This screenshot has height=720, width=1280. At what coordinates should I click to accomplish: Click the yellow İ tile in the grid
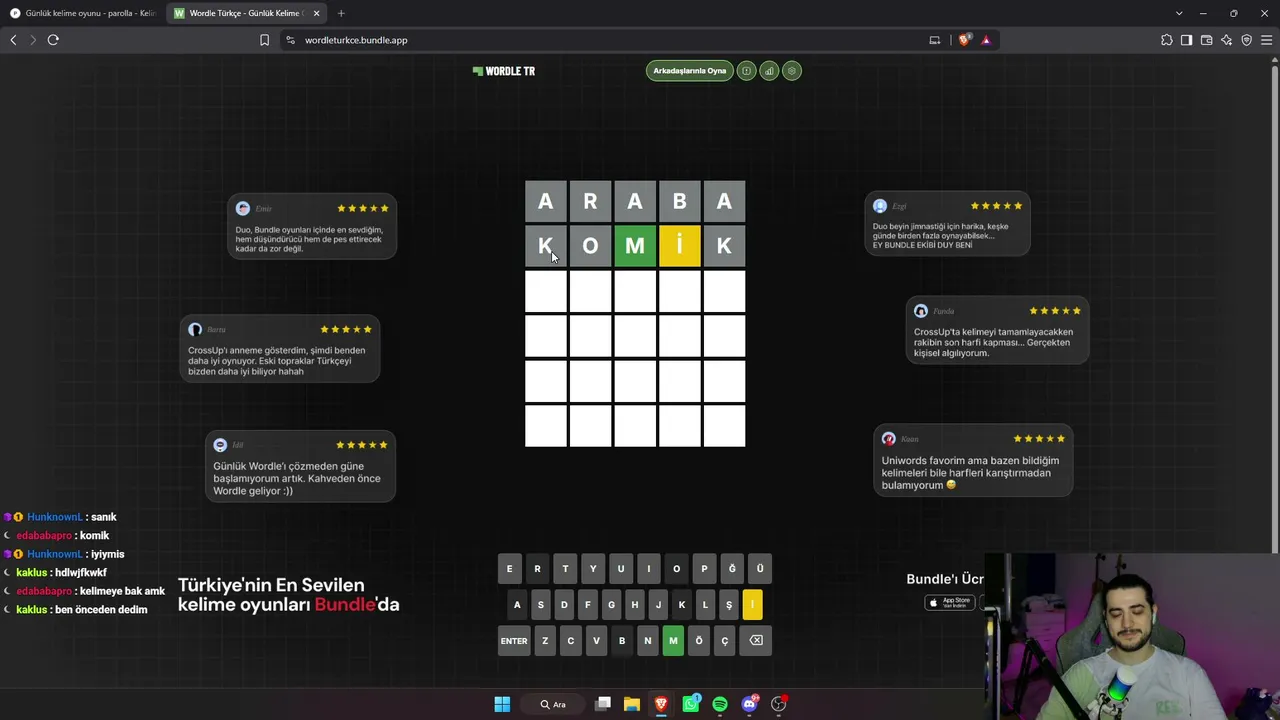tap(680, 246)
